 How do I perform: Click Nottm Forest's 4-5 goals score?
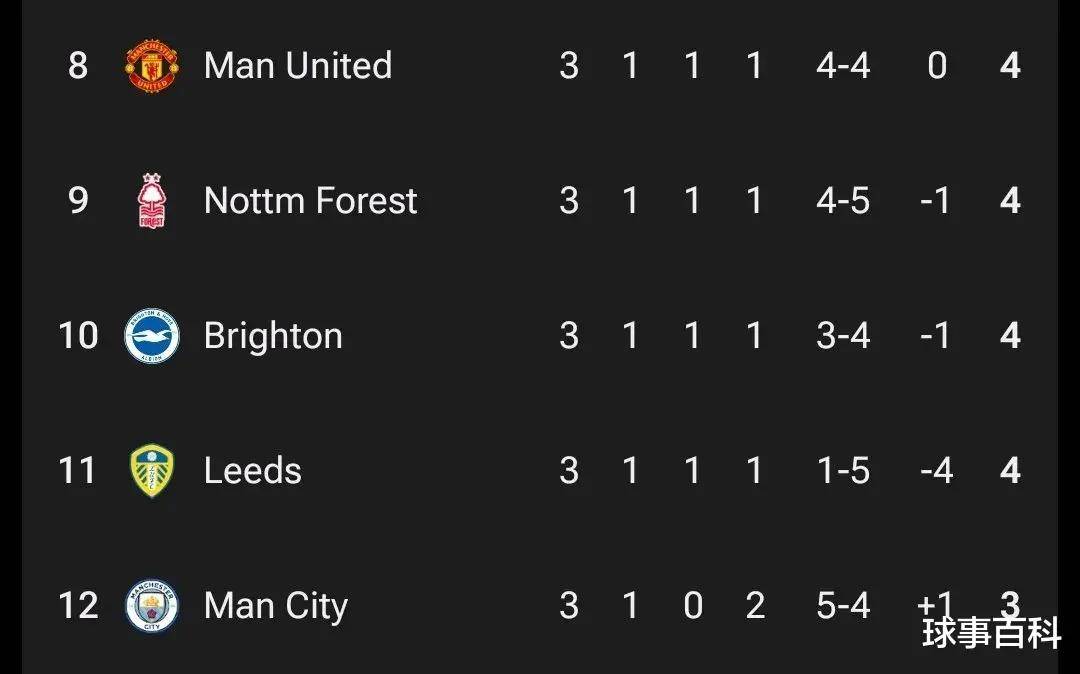[842, 201]
